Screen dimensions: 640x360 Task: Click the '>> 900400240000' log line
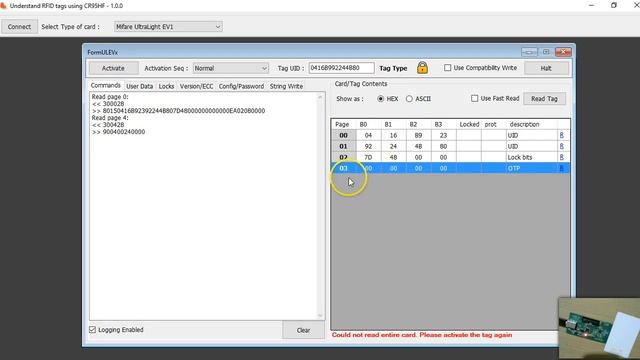(118, 132)
